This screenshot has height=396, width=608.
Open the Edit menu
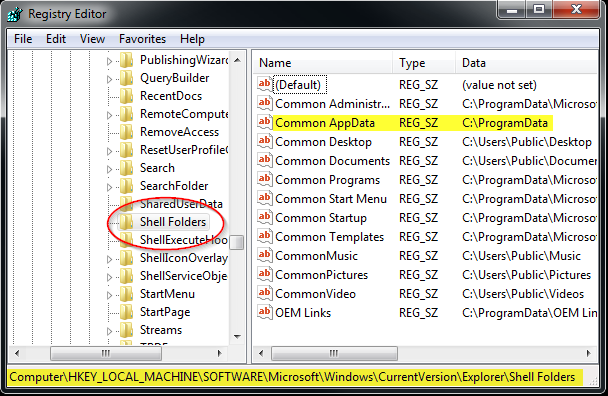pyautogui.click(x=56, y=39)
